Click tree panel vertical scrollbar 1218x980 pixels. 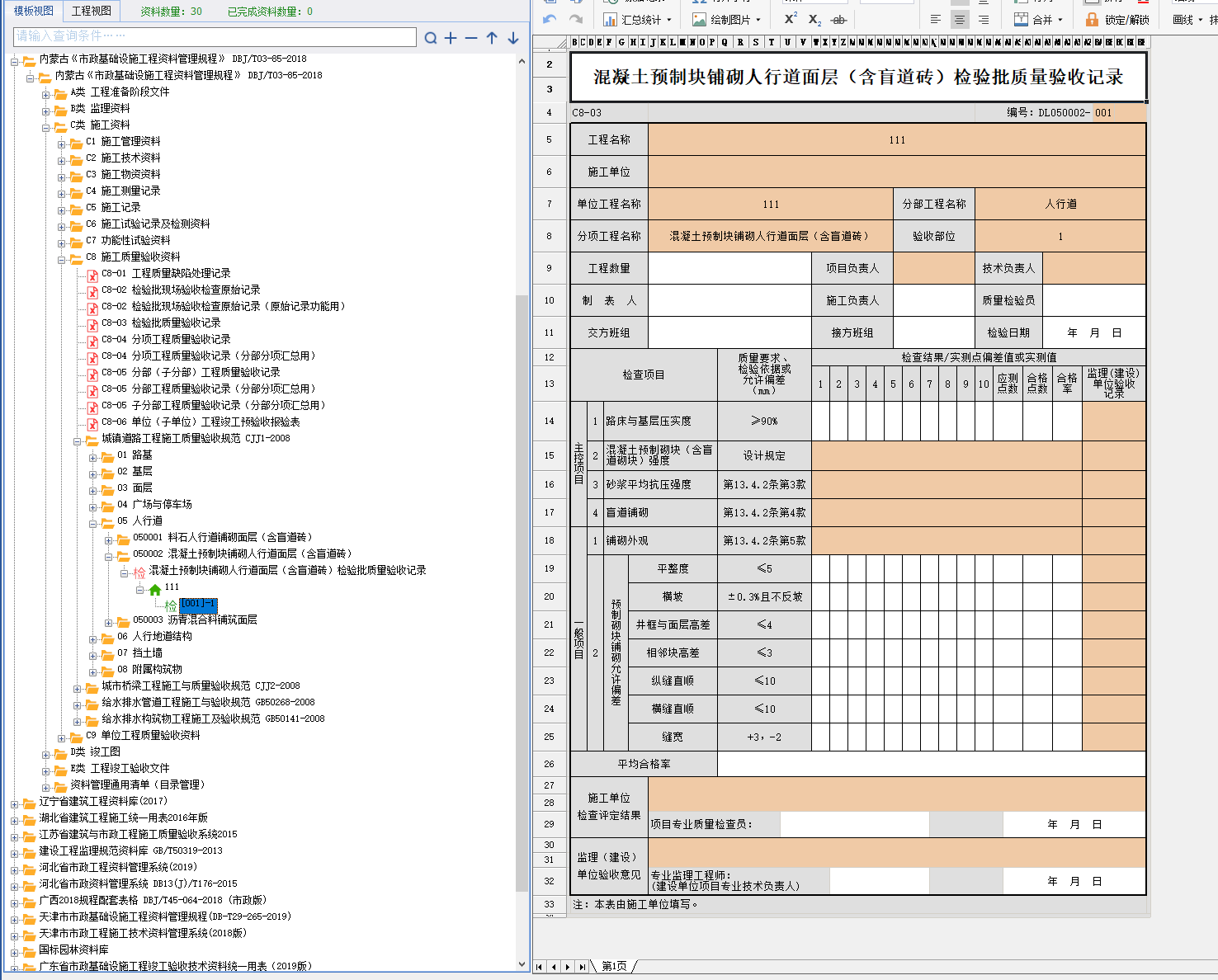(x=522, y=594)
